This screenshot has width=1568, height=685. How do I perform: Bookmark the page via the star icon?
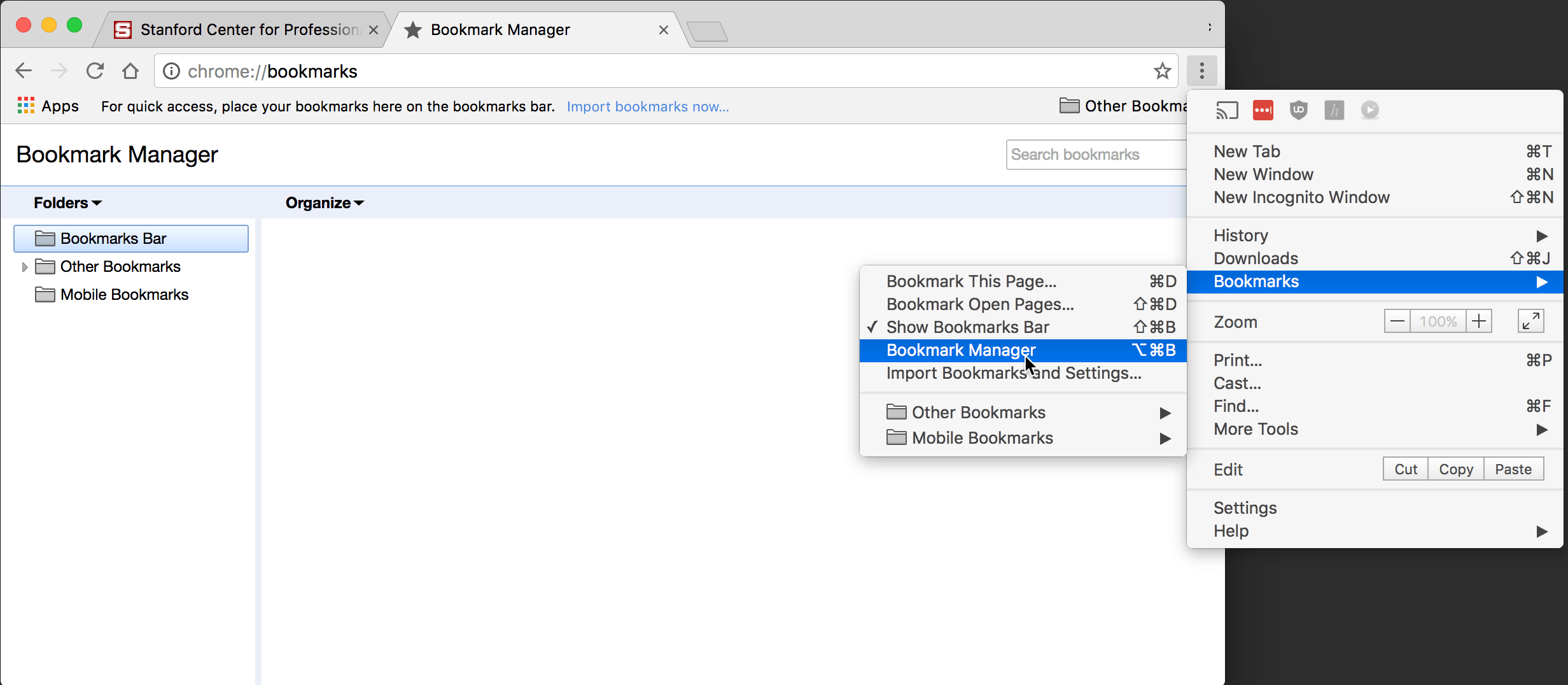pos(1162,71)
